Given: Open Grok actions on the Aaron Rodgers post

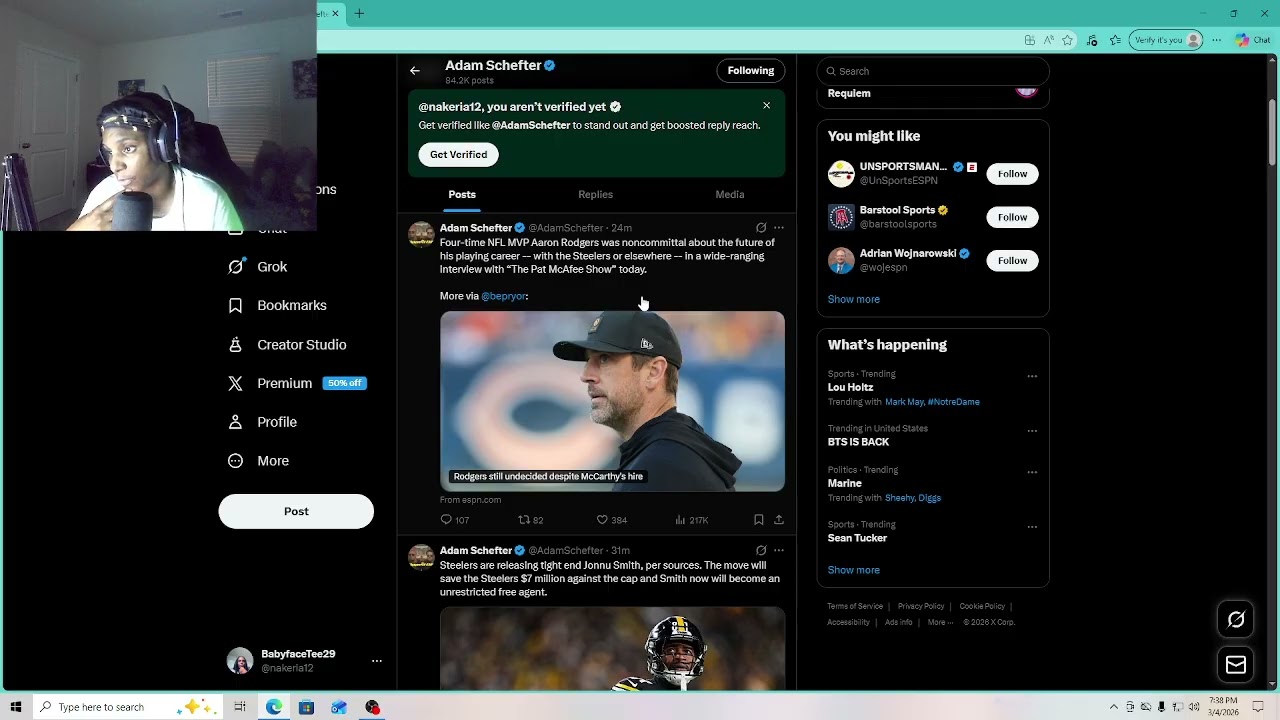Looking at the screenshot, I should click(761, 228).
